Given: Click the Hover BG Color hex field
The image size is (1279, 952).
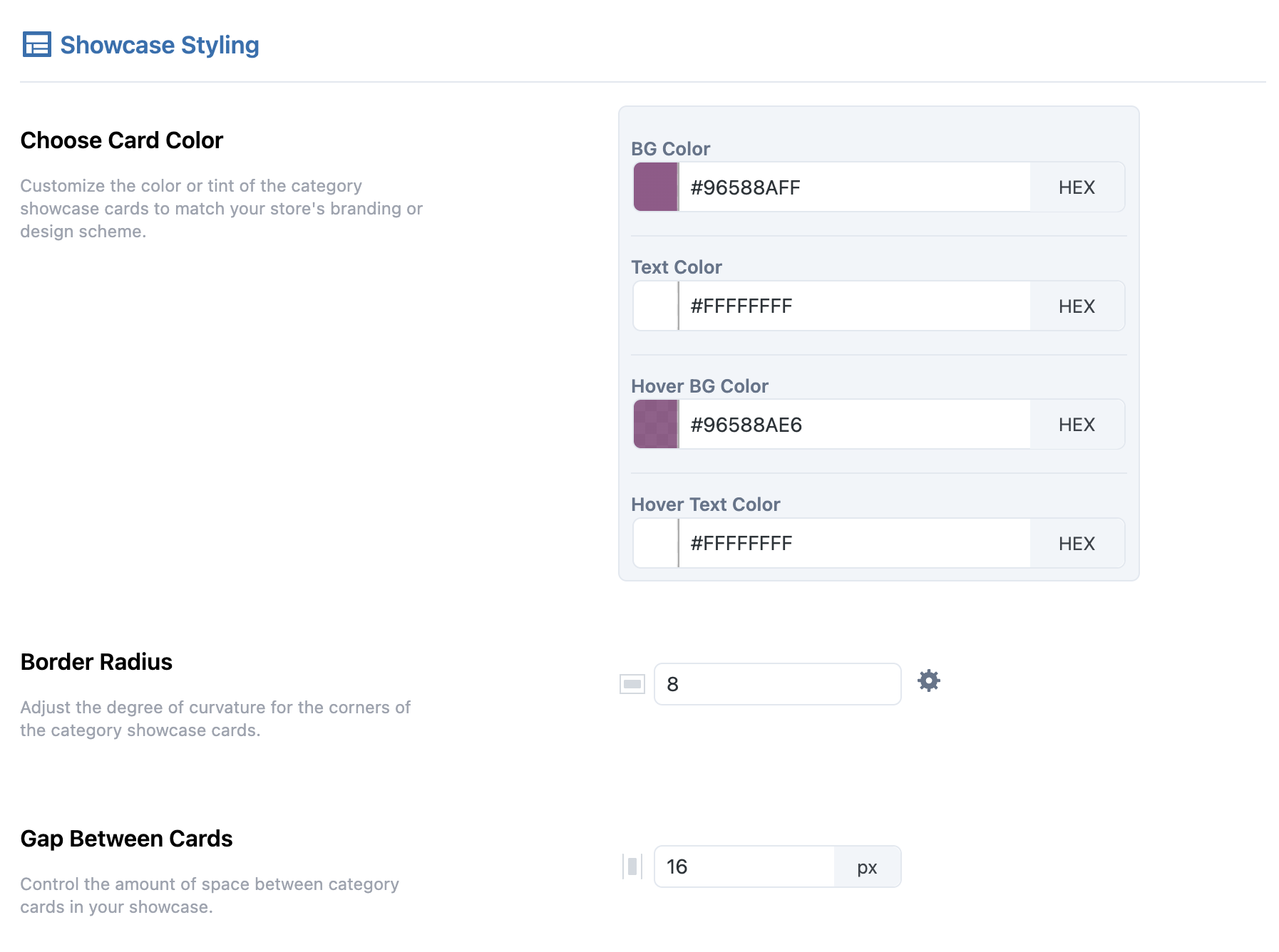Looking at the screenshot, I should click(854, 425).
